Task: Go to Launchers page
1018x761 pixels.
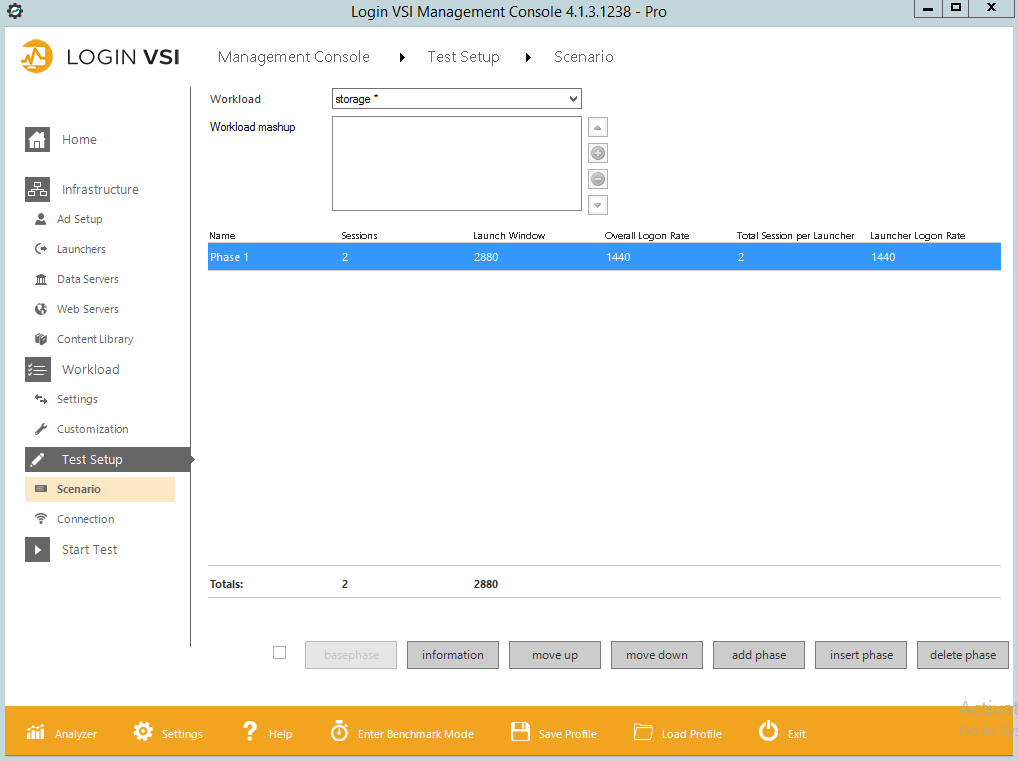Action: [x=81, y=249]
